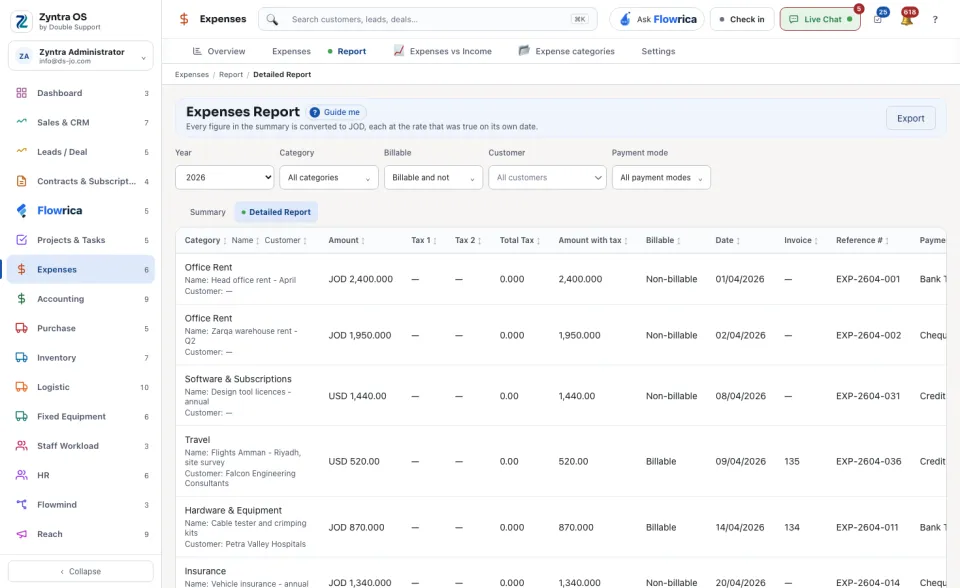Click the Ask Flowrica button
960x588 pixels.
pyautogui.click(x=657, y=20)
